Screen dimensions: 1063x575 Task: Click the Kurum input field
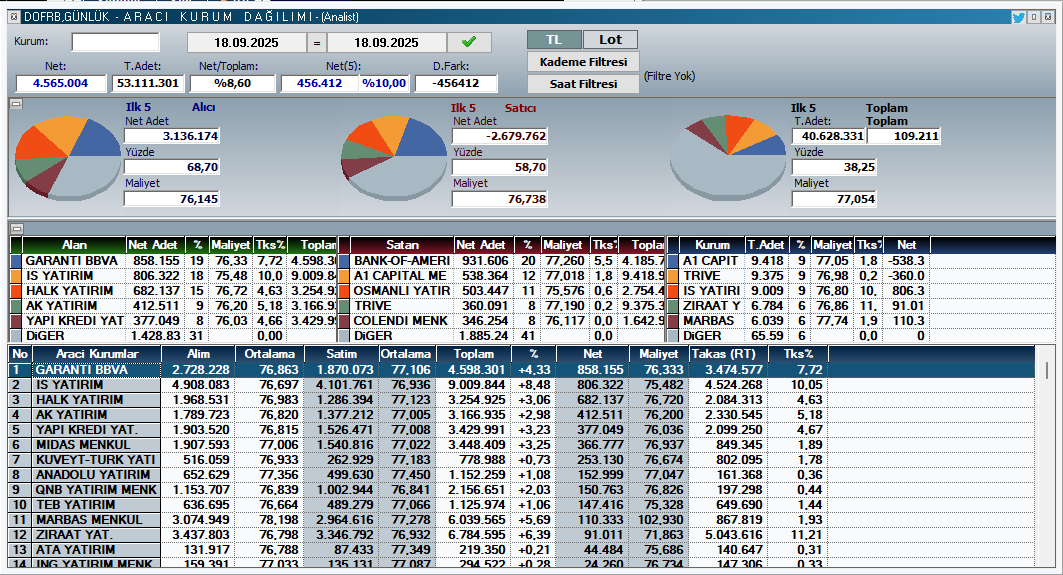click(x=116, y=42)
